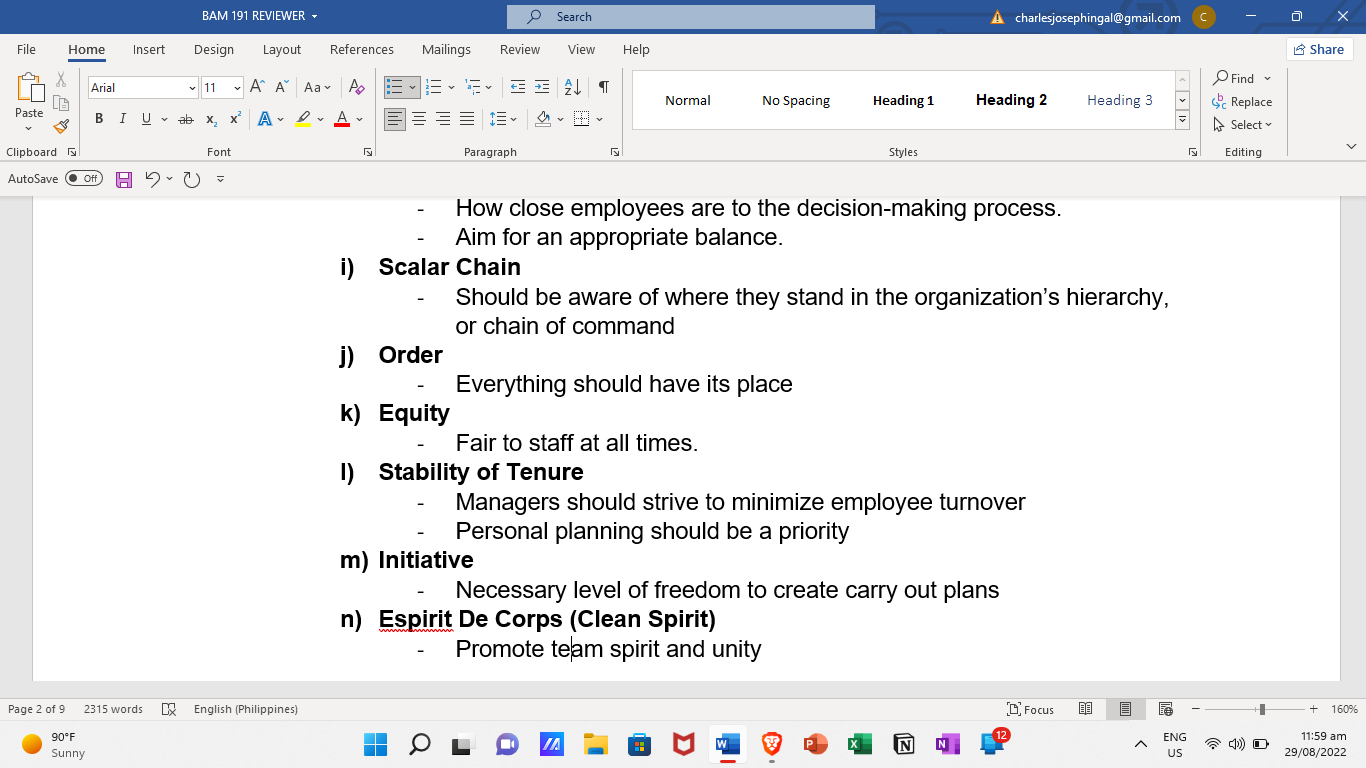This screenshot has width=1366, height=768.
Task: Switch to the Design tab
Action: pyautogui.click(x=214, y=49)
